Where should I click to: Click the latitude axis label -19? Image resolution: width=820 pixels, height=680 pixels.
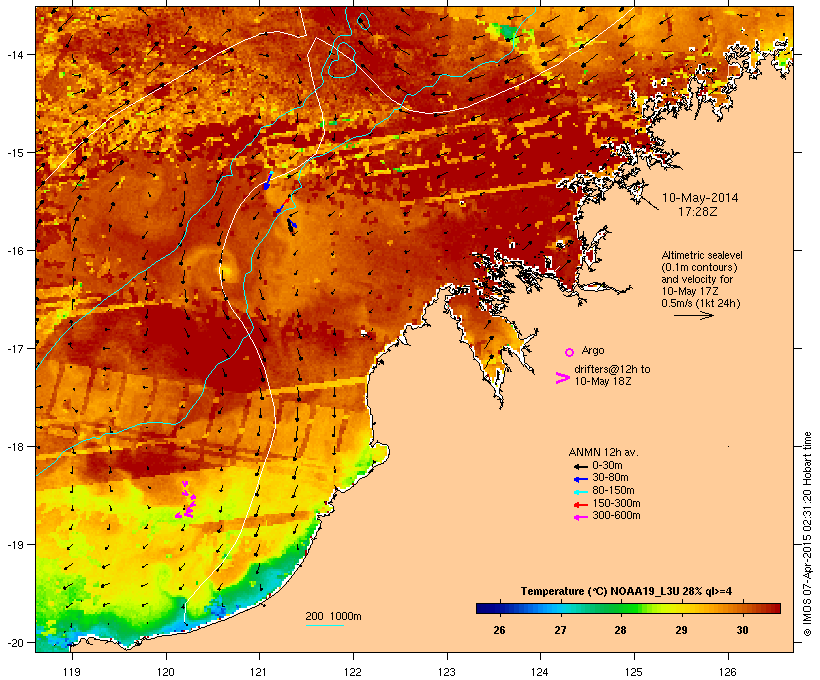click(x=14, y=545)
